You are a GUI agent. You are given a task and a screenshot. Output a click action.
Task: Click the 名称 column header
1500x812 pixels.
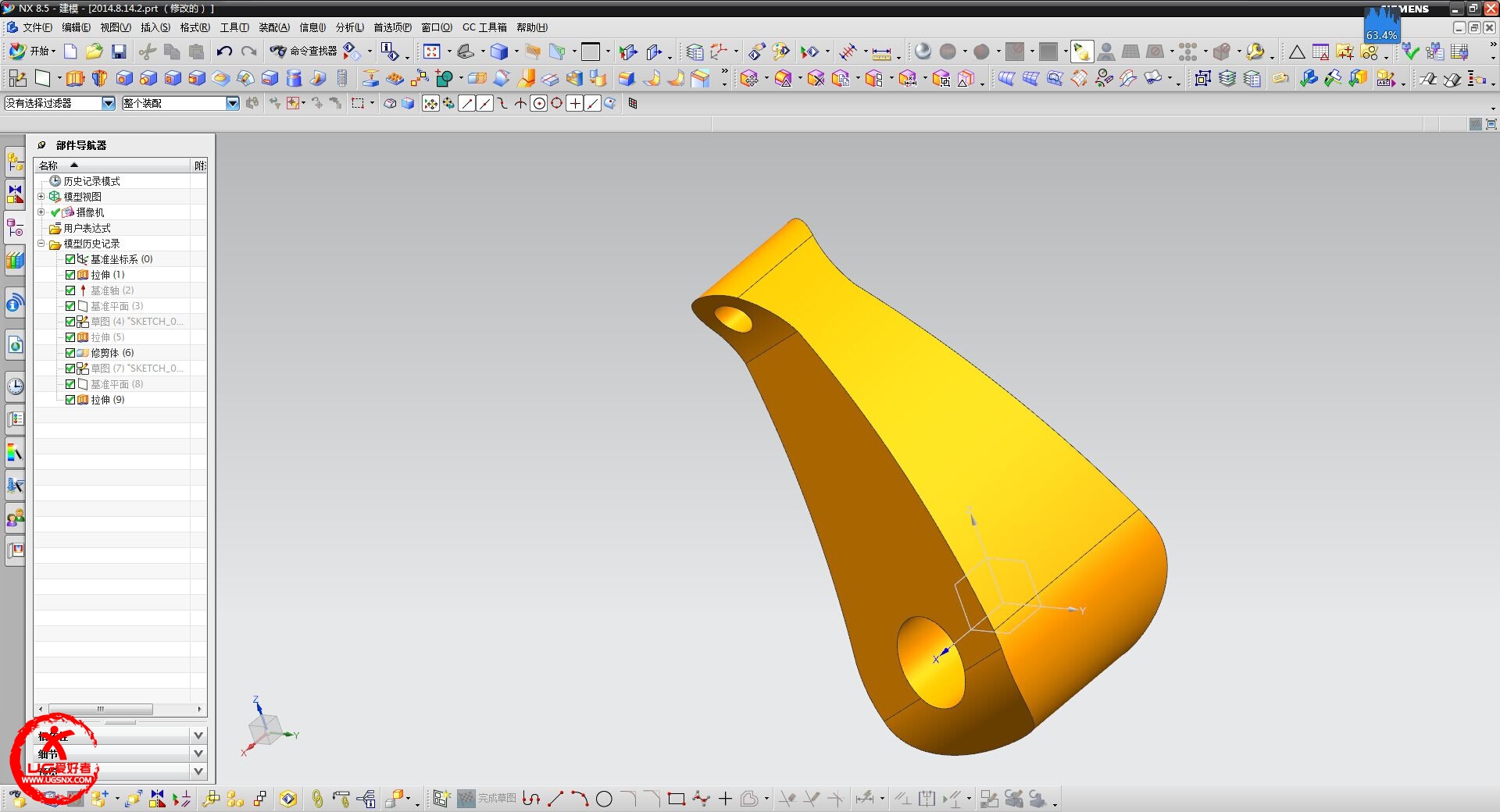[112, 166]
